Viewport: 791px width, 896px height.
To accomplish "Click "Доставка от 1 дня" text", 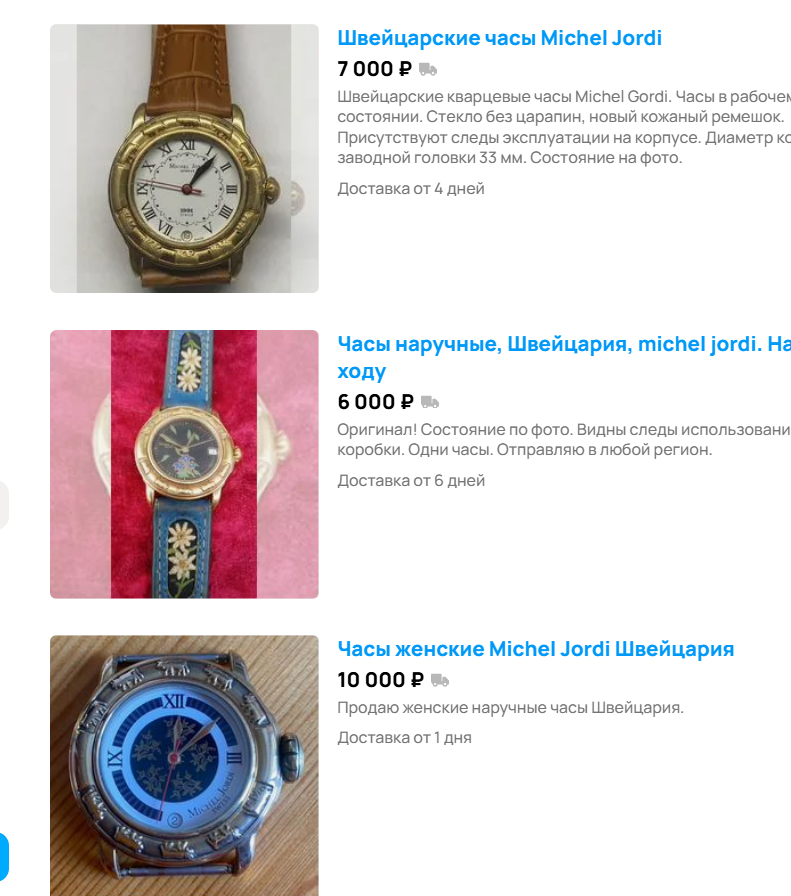I will point(404,738).
